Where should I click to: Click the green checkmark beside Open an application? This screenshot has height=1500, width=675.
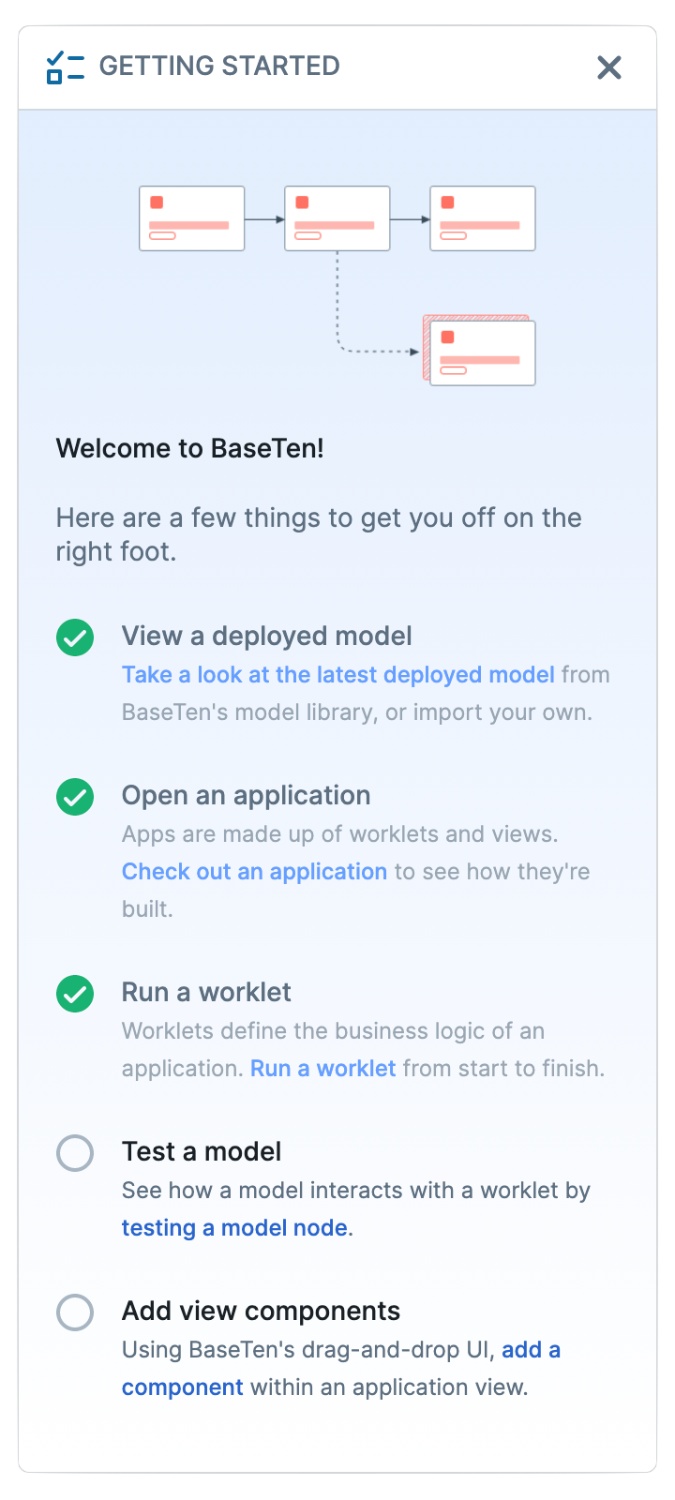(x=75, y=797)
